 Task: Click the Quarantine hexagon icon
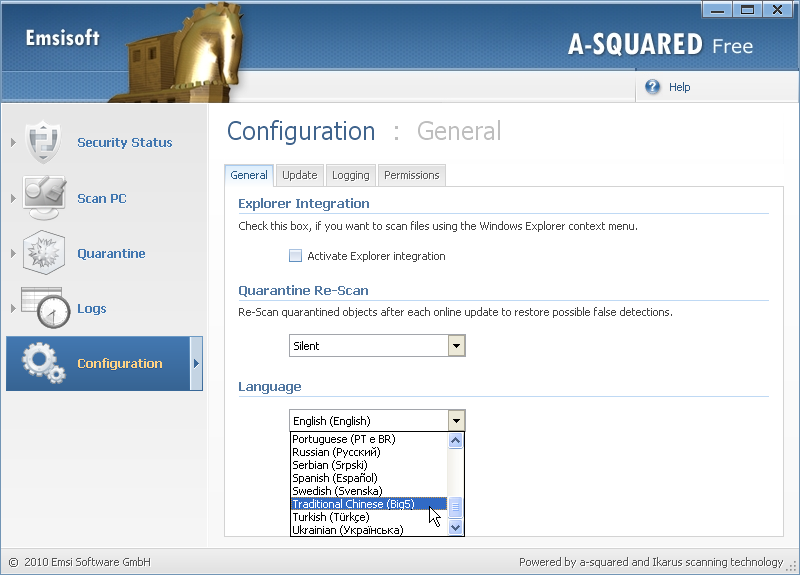(x=44, y=253)
